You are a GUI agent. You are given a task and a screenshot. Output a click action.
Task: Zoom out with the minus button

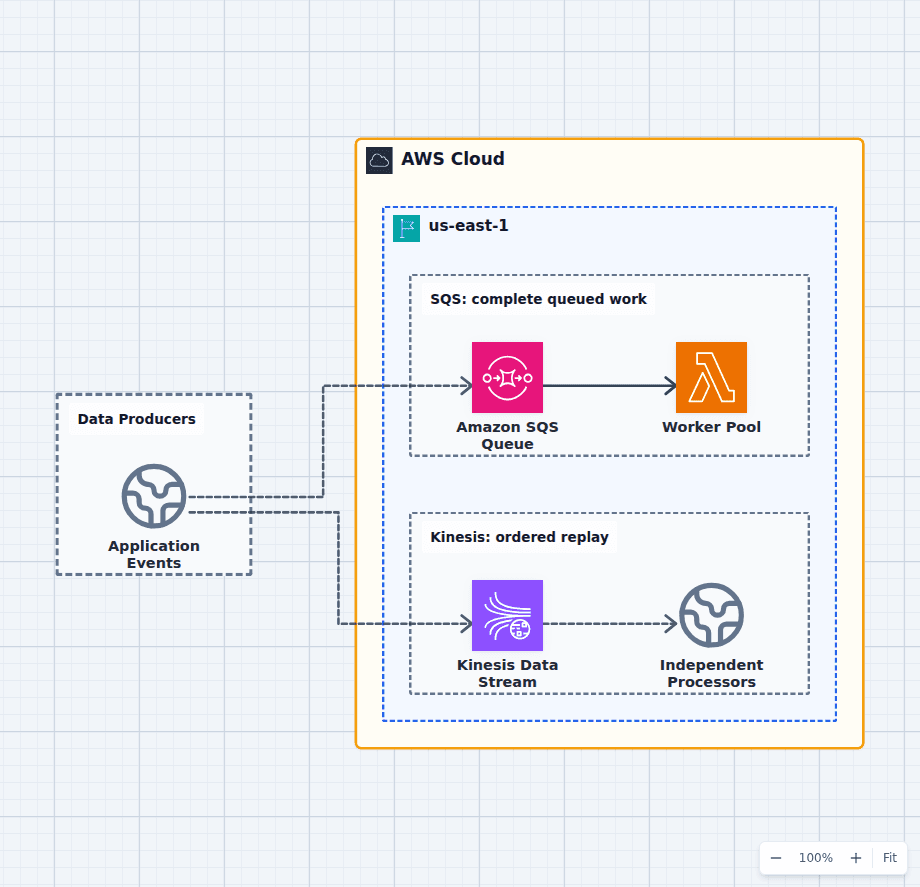click(x=776, y=858)
